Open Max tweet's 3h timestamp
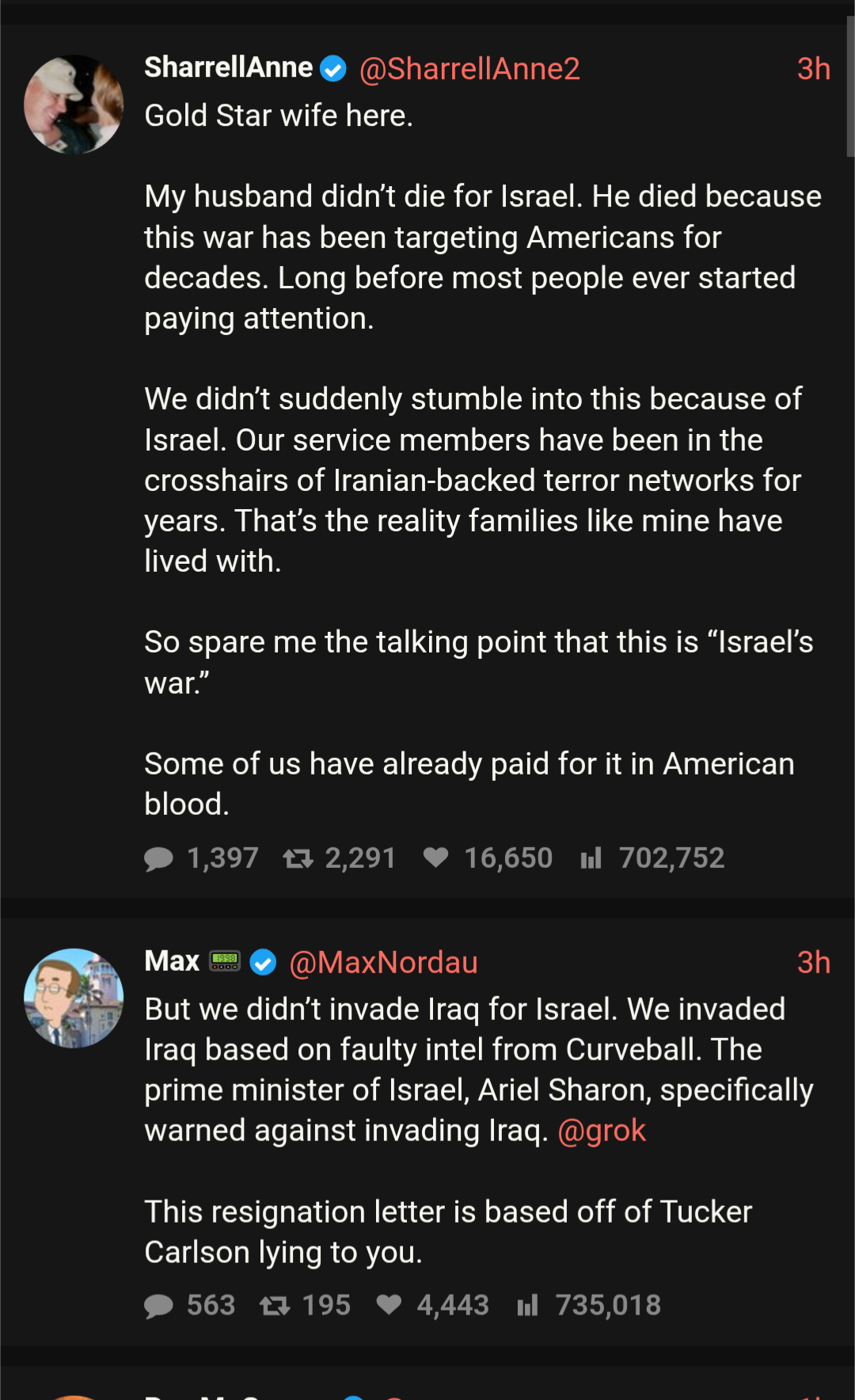 click(813, 962)
